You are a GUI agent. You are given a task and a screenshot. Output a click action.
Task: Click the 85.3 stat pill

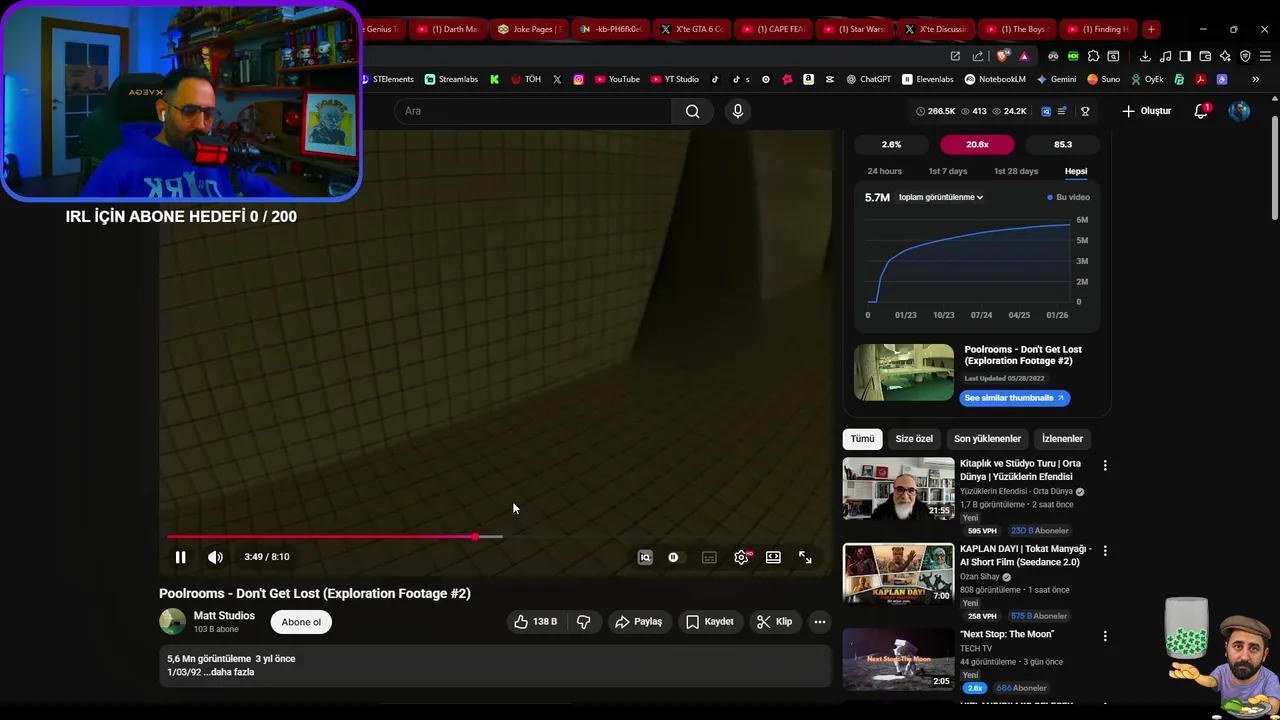[1063, 144]
